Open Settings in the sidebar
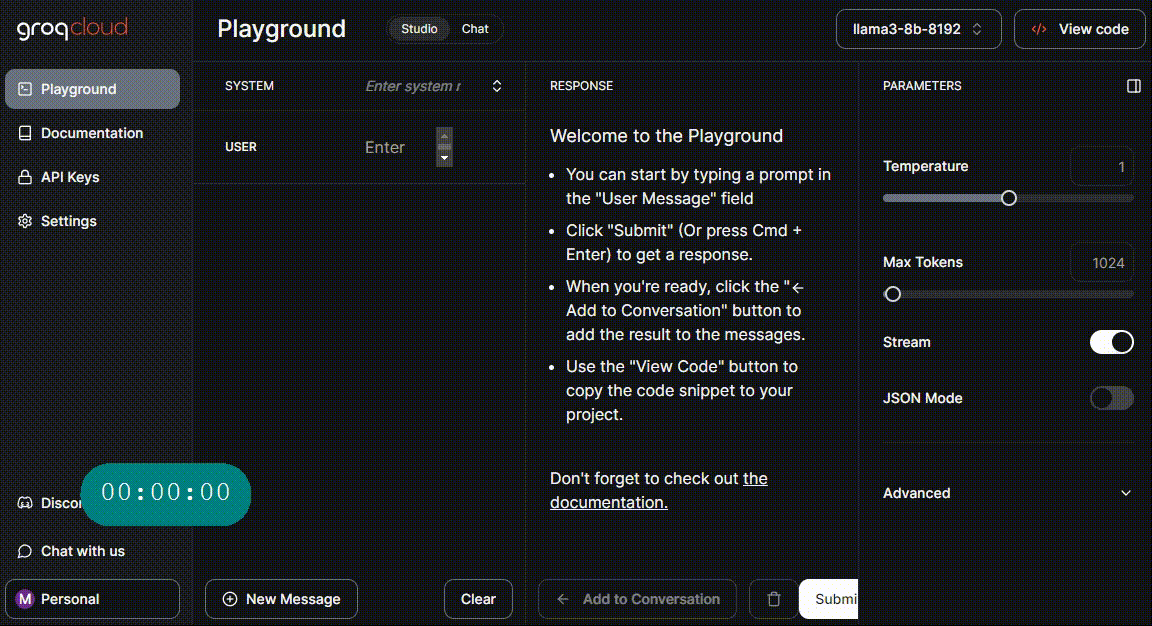This screenshot has height=626, width=1152. click(68, 221)
